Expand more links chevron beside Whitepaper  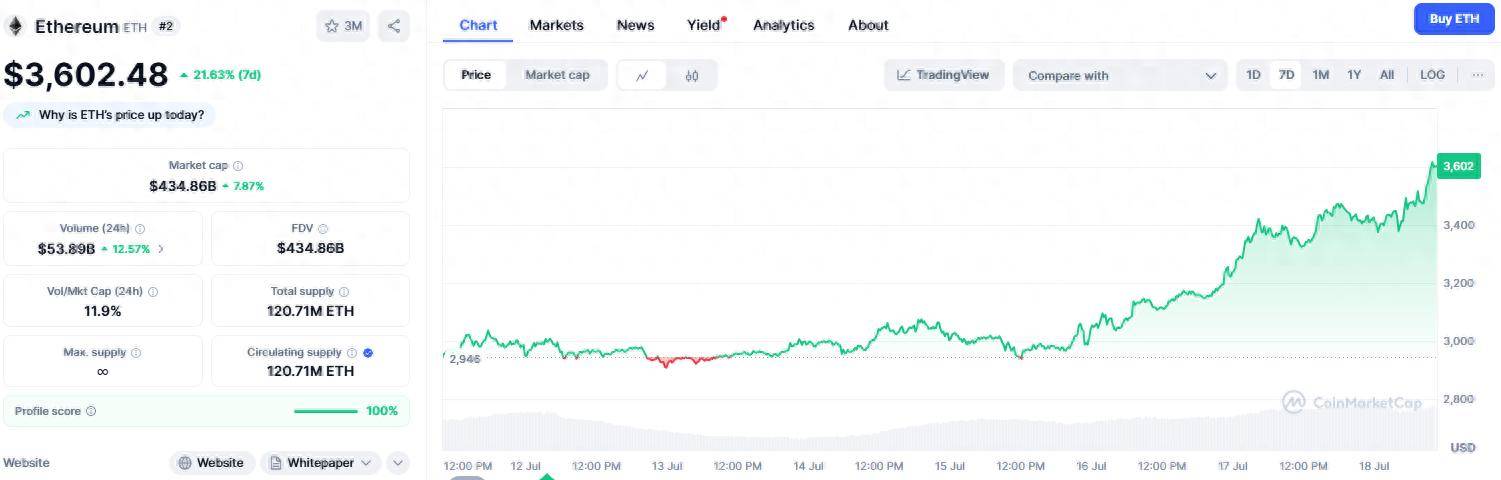397,463
